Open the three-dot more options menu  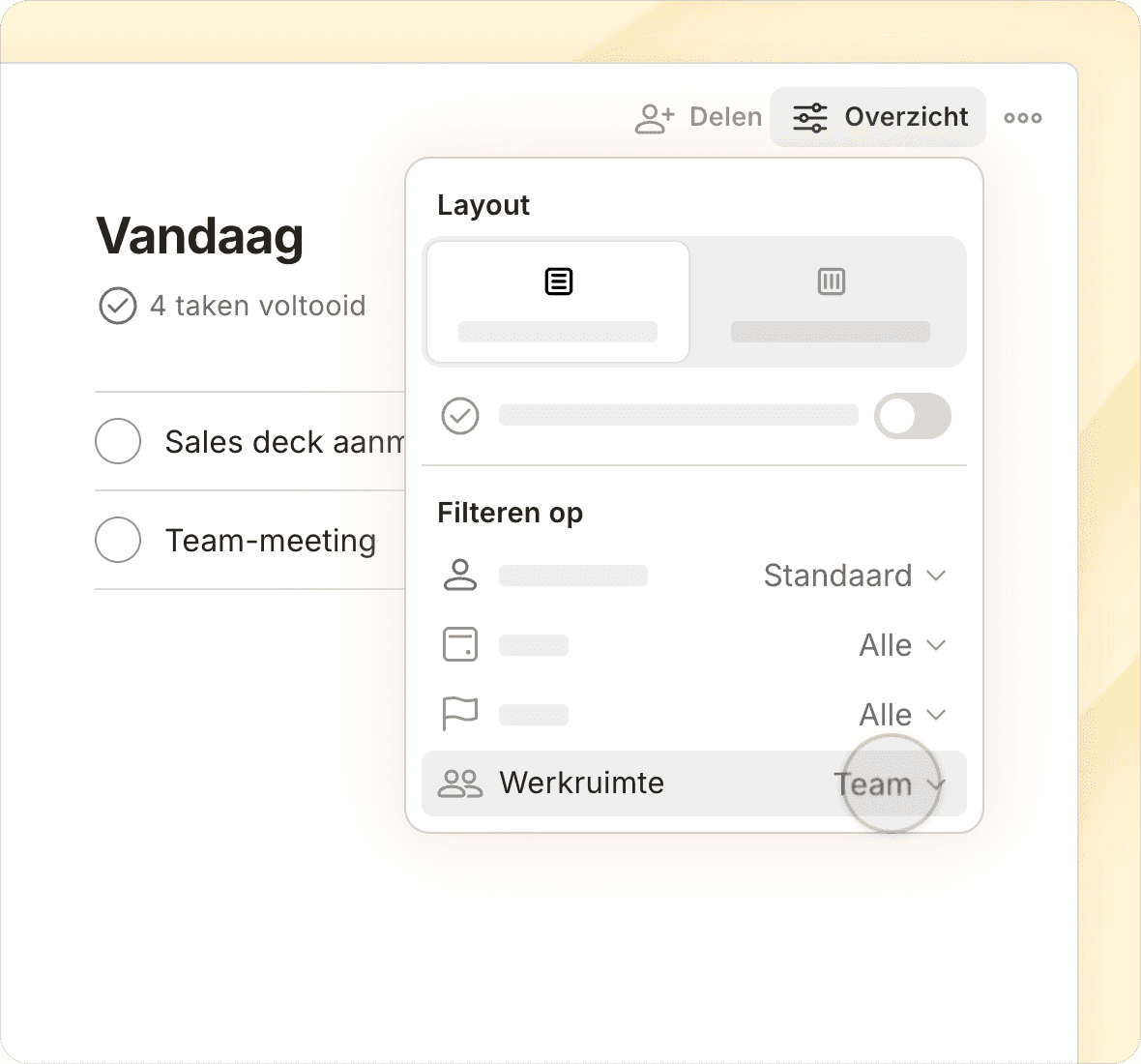coord(1022,118)
